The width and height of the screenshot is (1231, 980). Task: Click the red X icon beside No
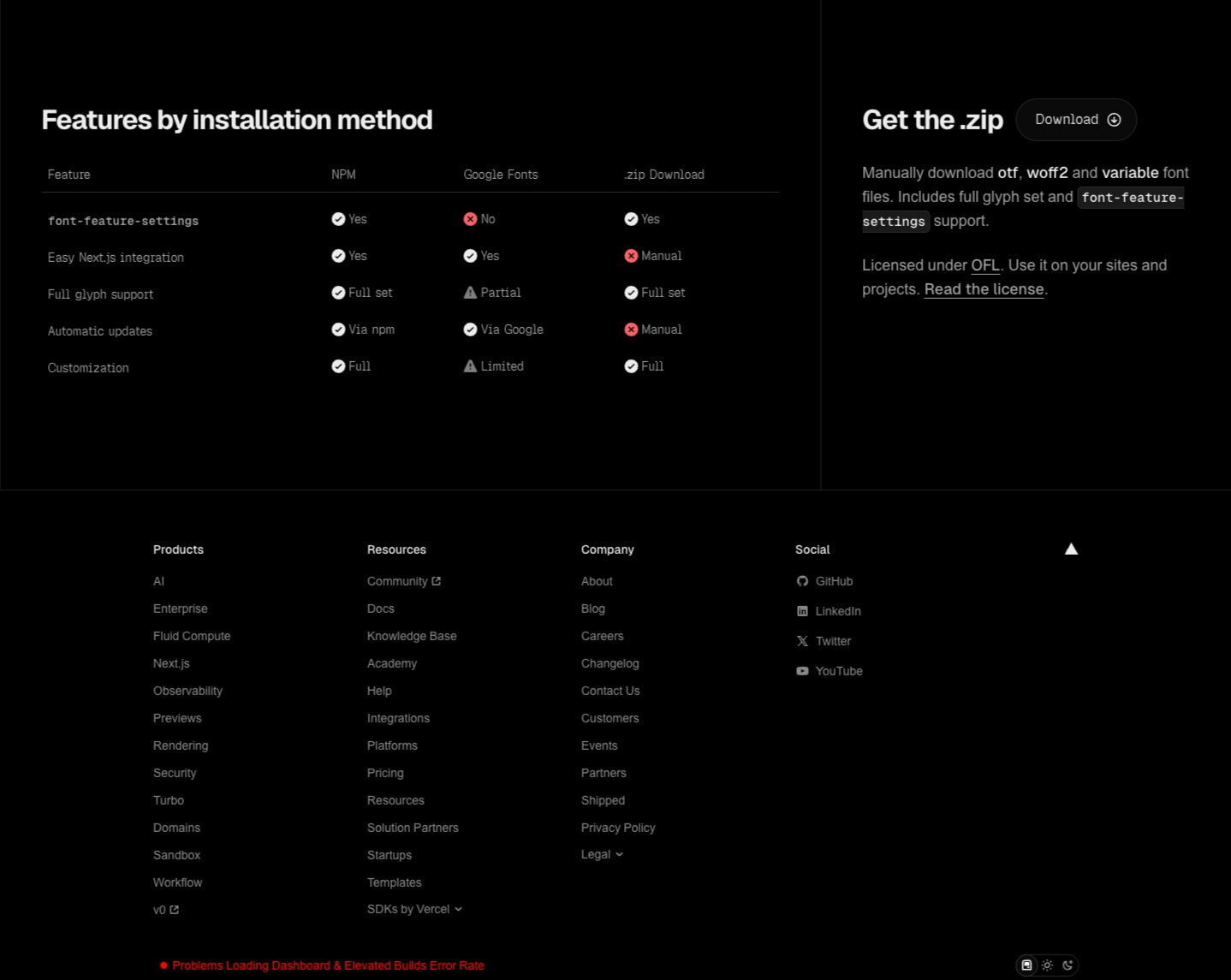[470, 219]
